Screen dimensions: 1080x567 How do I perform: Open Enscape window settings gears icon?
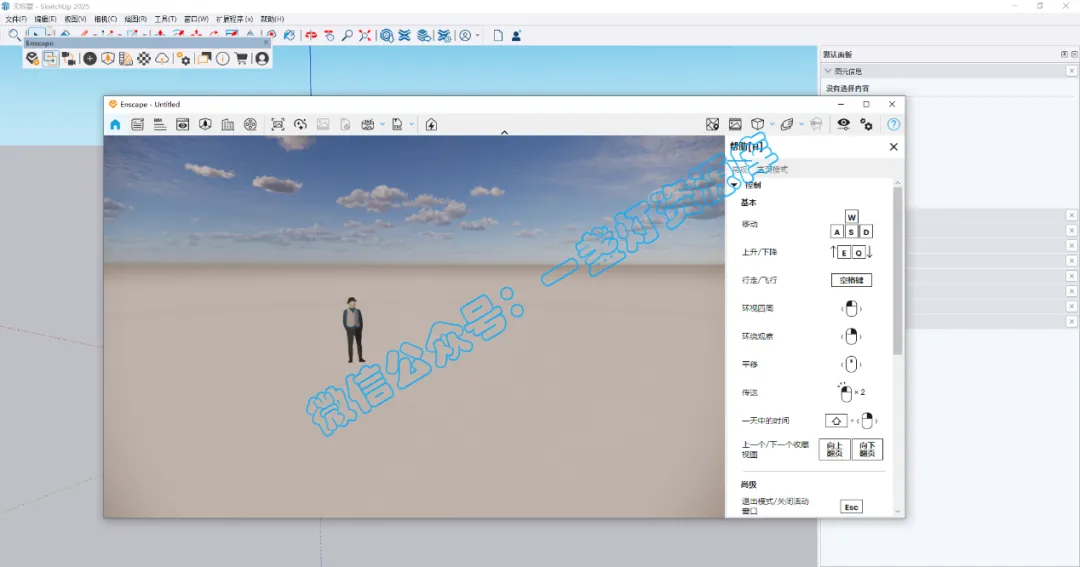tap(866, 125)
